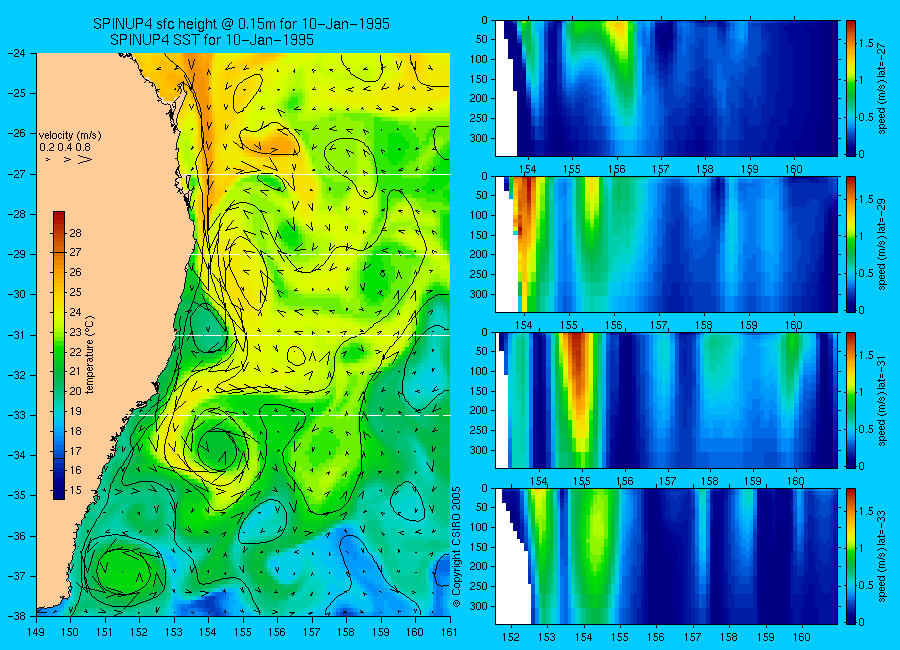The image size is (900, 650).
Task: Click the speed color bar beside lat=-33 panel
Action: 850,556
